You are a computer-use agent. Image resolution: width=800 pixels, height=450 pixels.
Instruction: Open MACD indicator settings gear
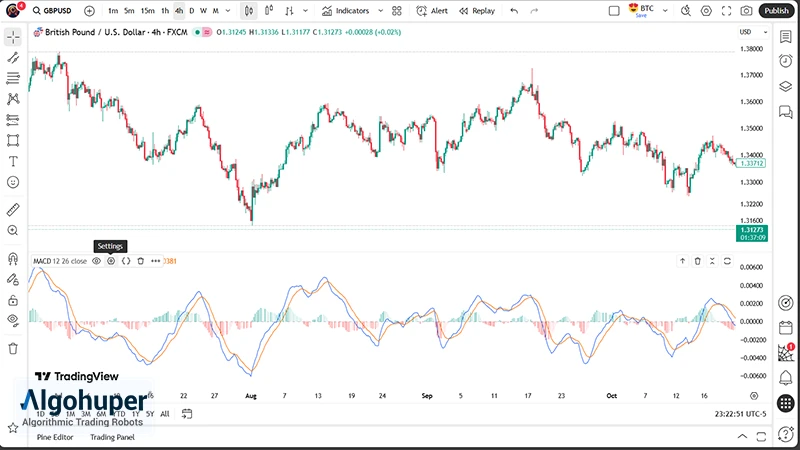click(x=111, y=261)
